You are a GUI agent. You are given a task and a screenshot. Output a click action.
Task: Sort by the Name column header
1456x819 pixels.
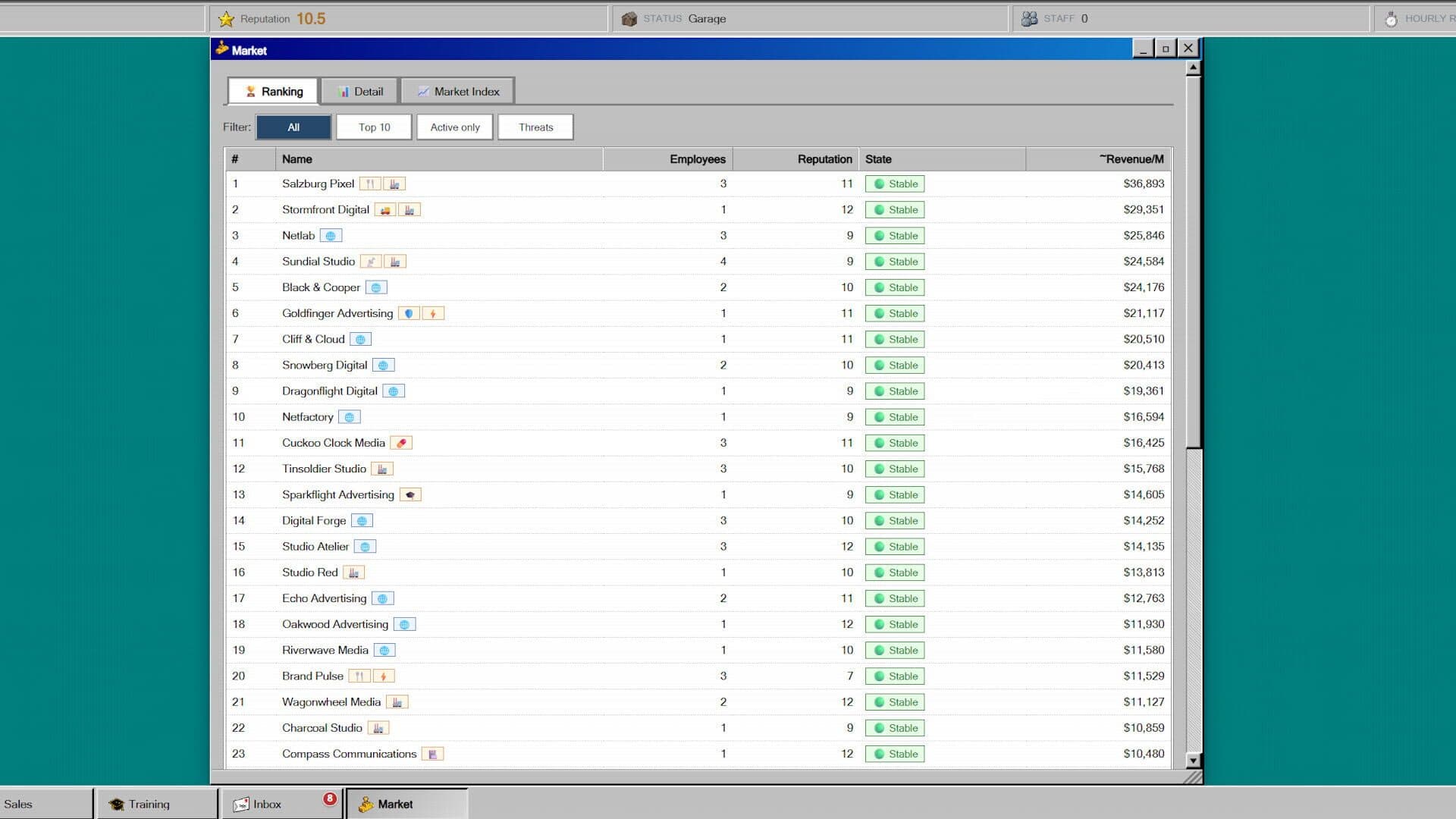tap(439, 159)
